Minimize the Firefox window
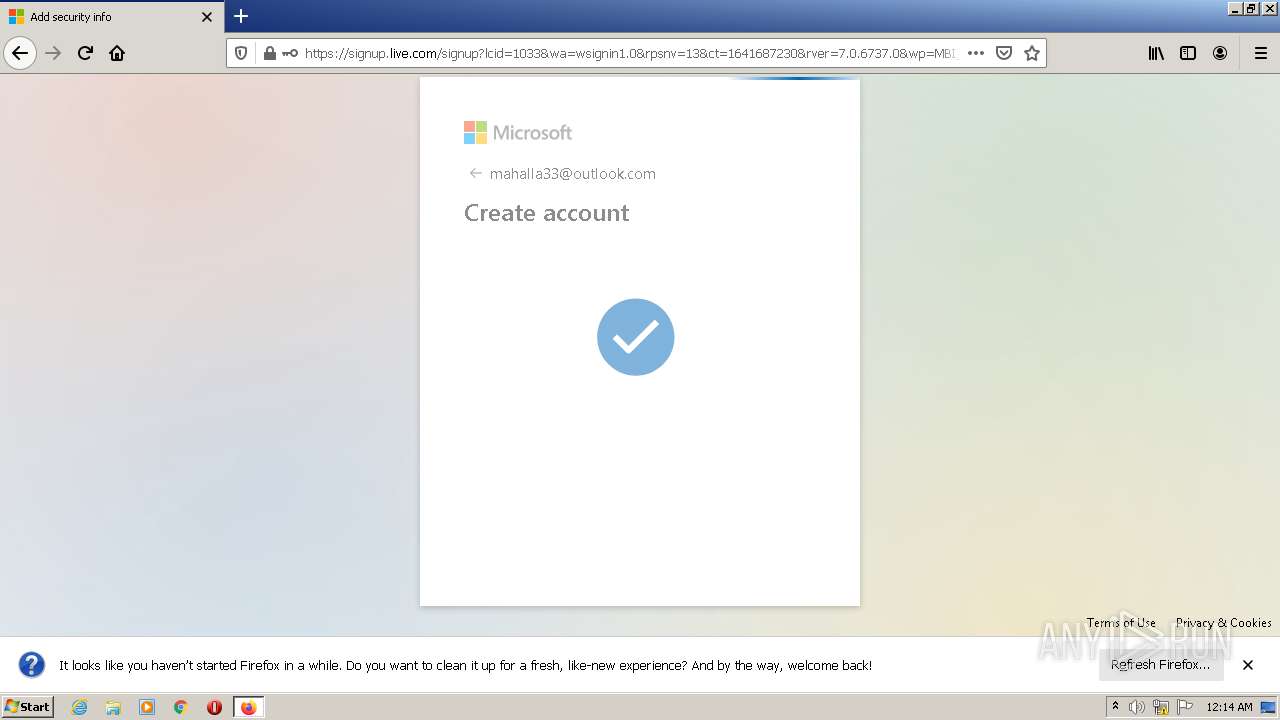Screen dimensions: 1280x720 click(x=1236, y=8)
